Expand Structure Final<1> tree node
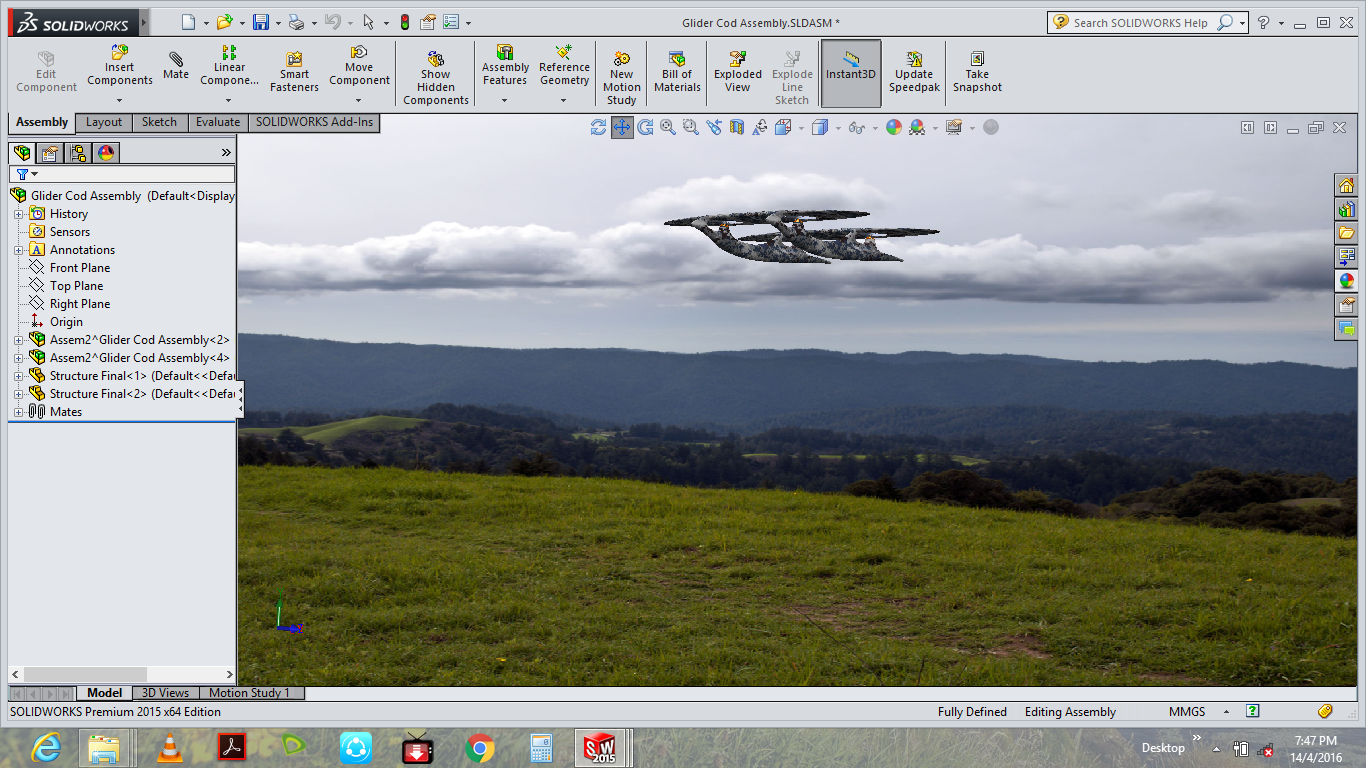Image resolution: width=1366 pixels, height=768 pixels. (x=18, y=376)
